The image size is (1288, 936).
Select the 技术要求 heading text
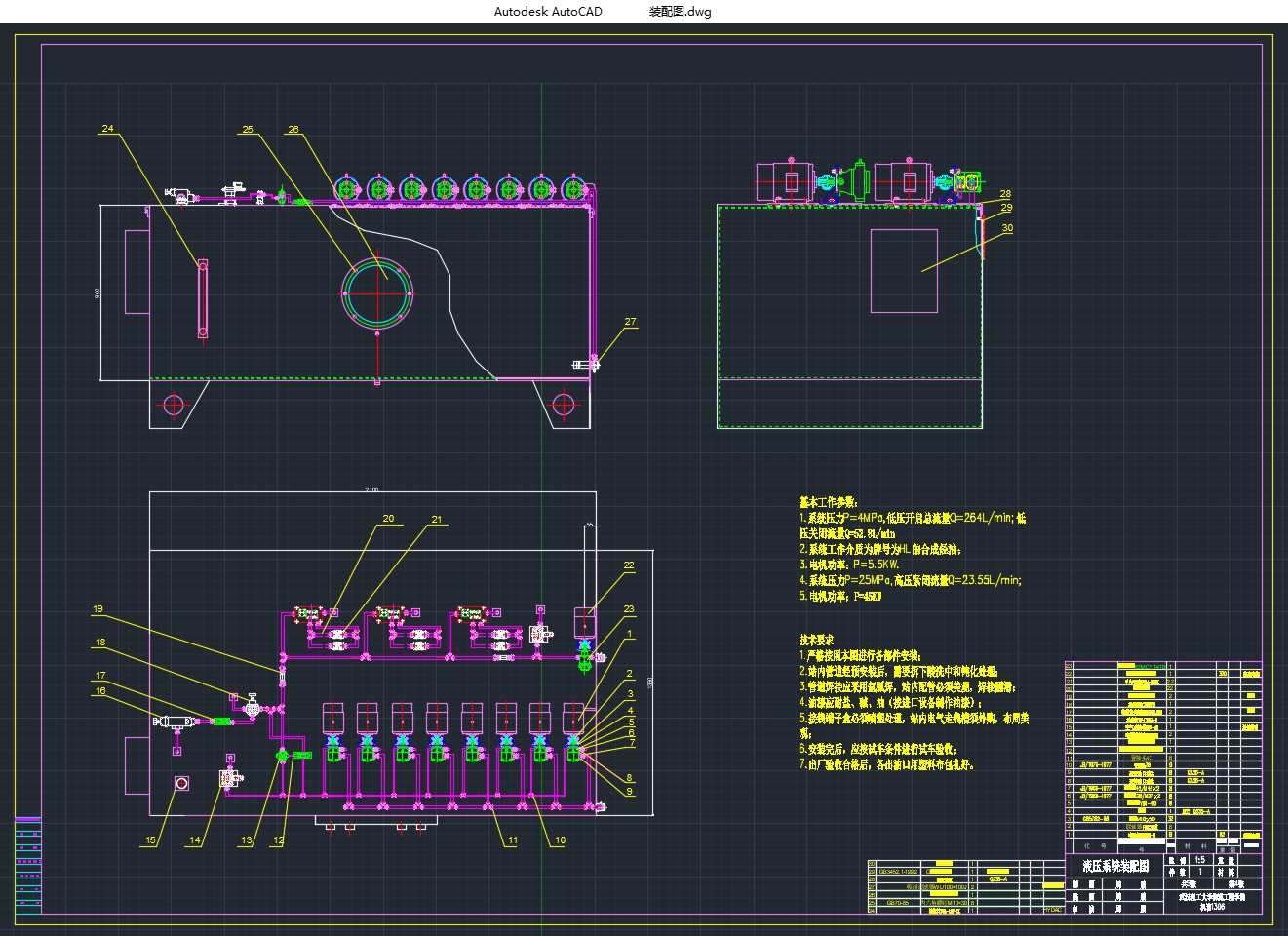(818, 640)
